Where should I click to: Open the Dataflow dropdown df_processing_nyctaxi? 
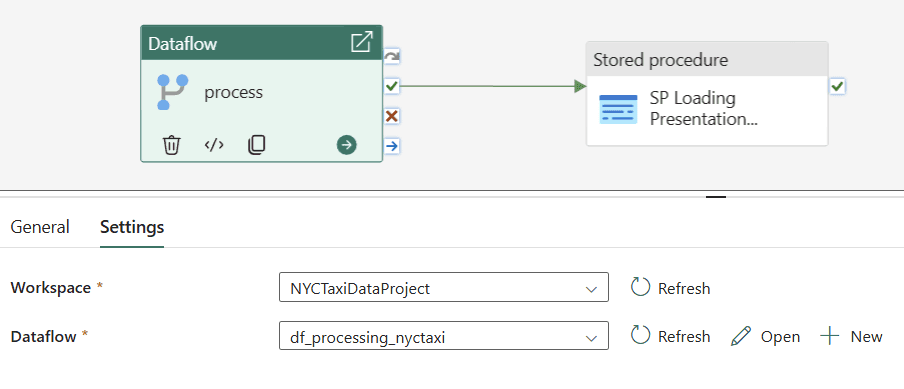(444, 336)
